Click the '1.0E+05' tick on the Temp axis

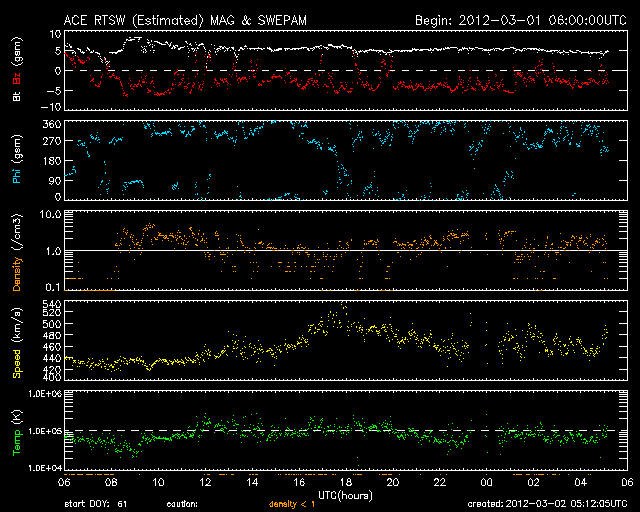pyautogui.click(x=45, y=431)
